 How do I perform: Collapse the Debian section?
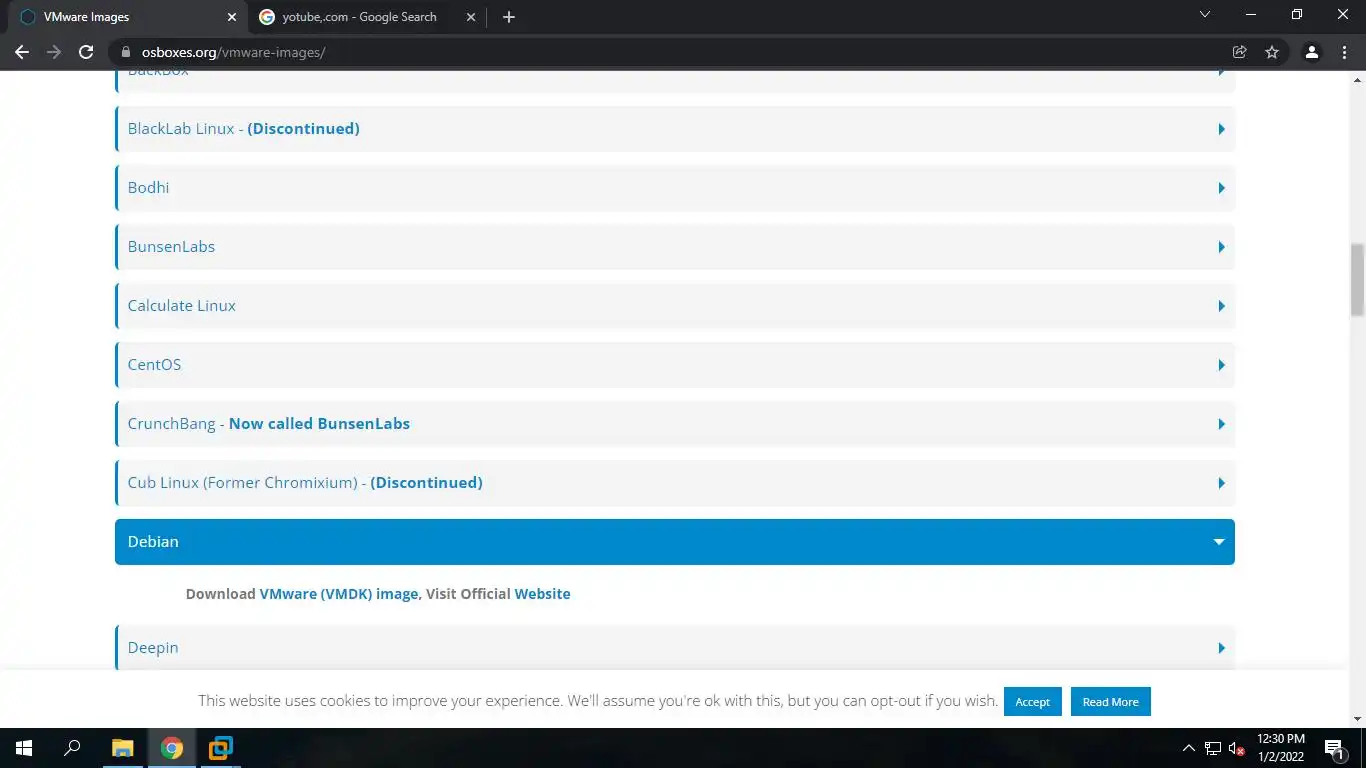click(x=675, y=542)
